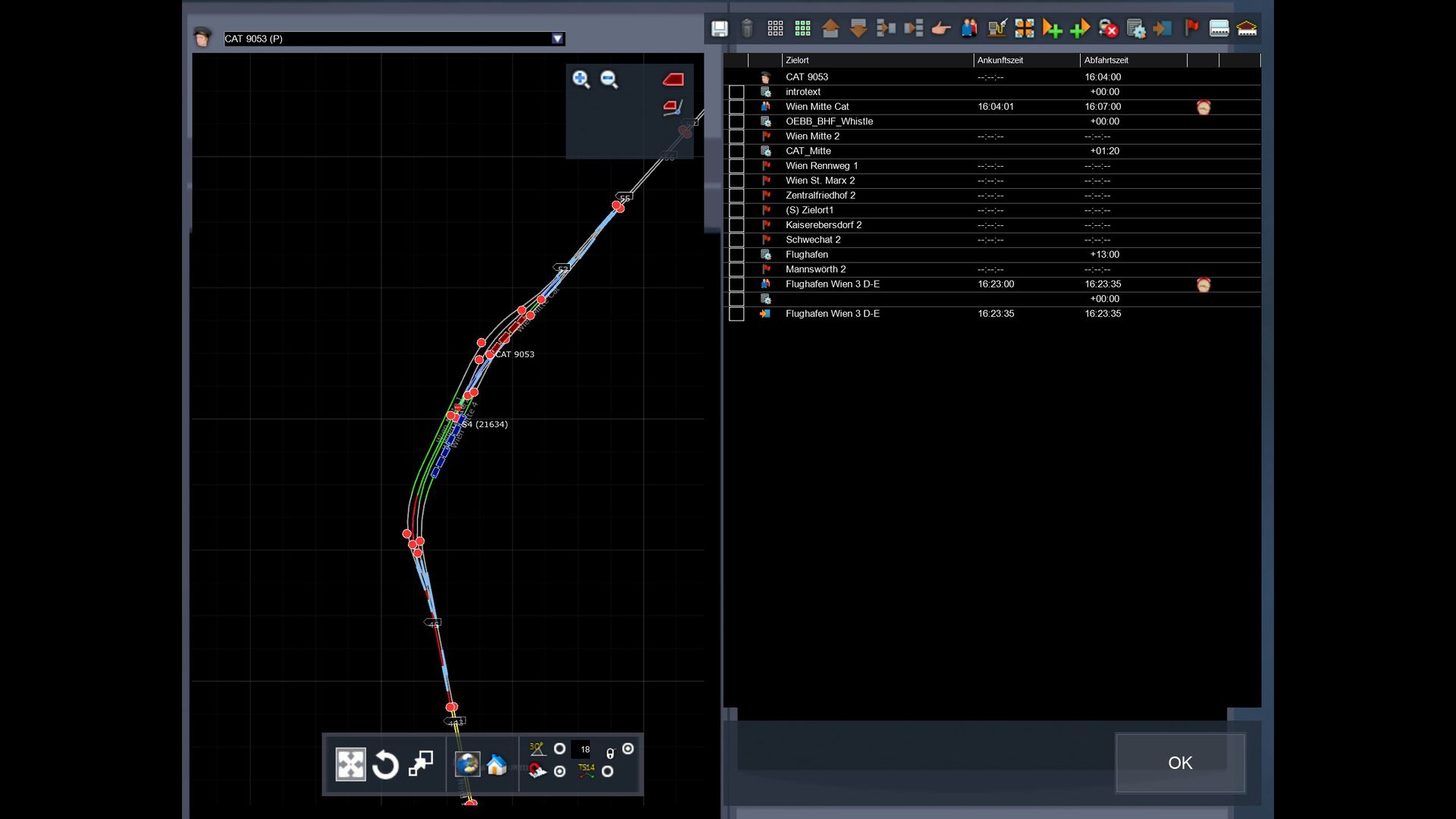This screenshot has width=1456, height=819.
Task: Zoom out on the 2D map
Action: [x=609, y=80]
